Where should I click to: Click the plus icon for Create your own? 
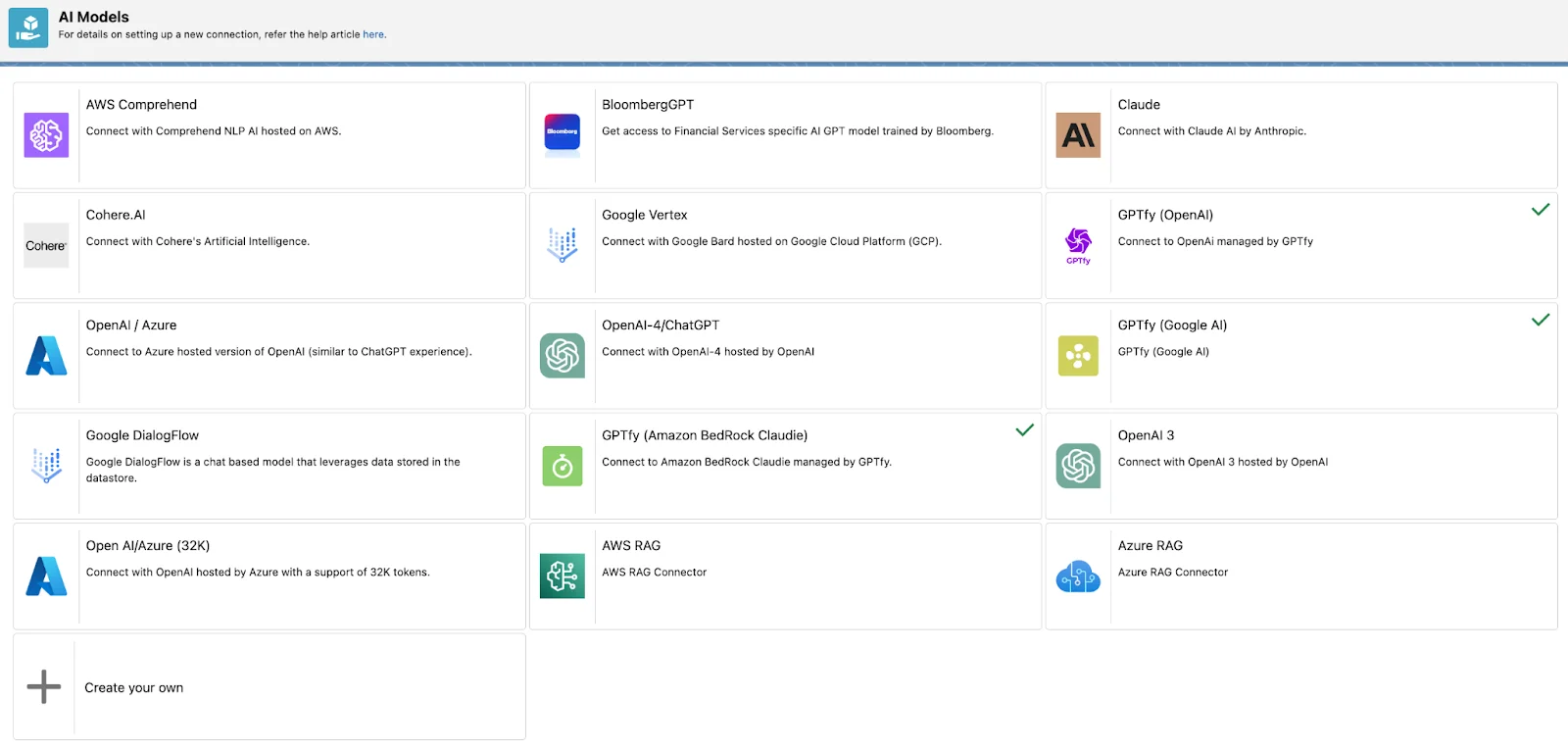pos(44,687)
